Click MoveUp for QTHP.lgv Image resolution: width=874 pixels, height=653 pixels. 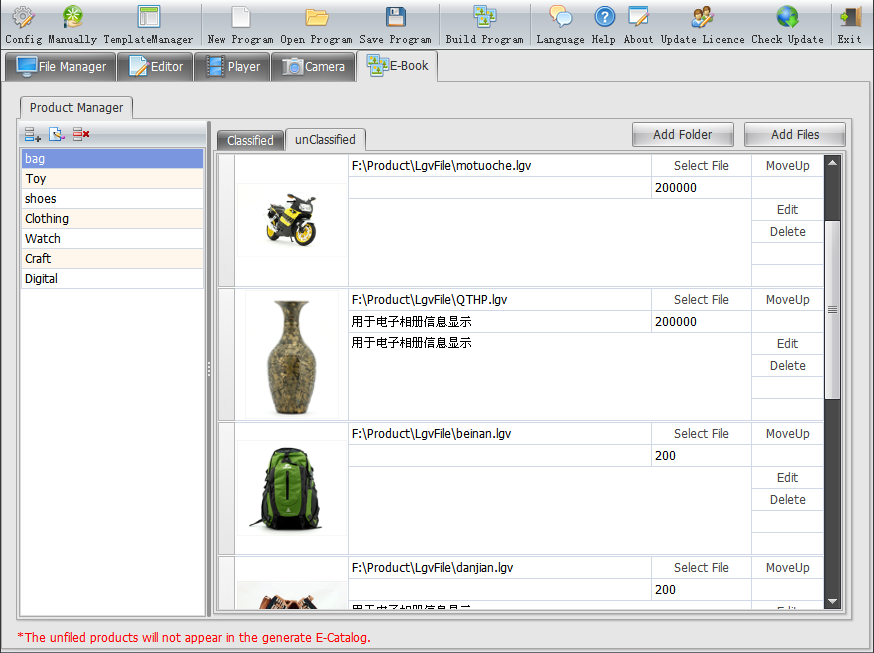788,300
